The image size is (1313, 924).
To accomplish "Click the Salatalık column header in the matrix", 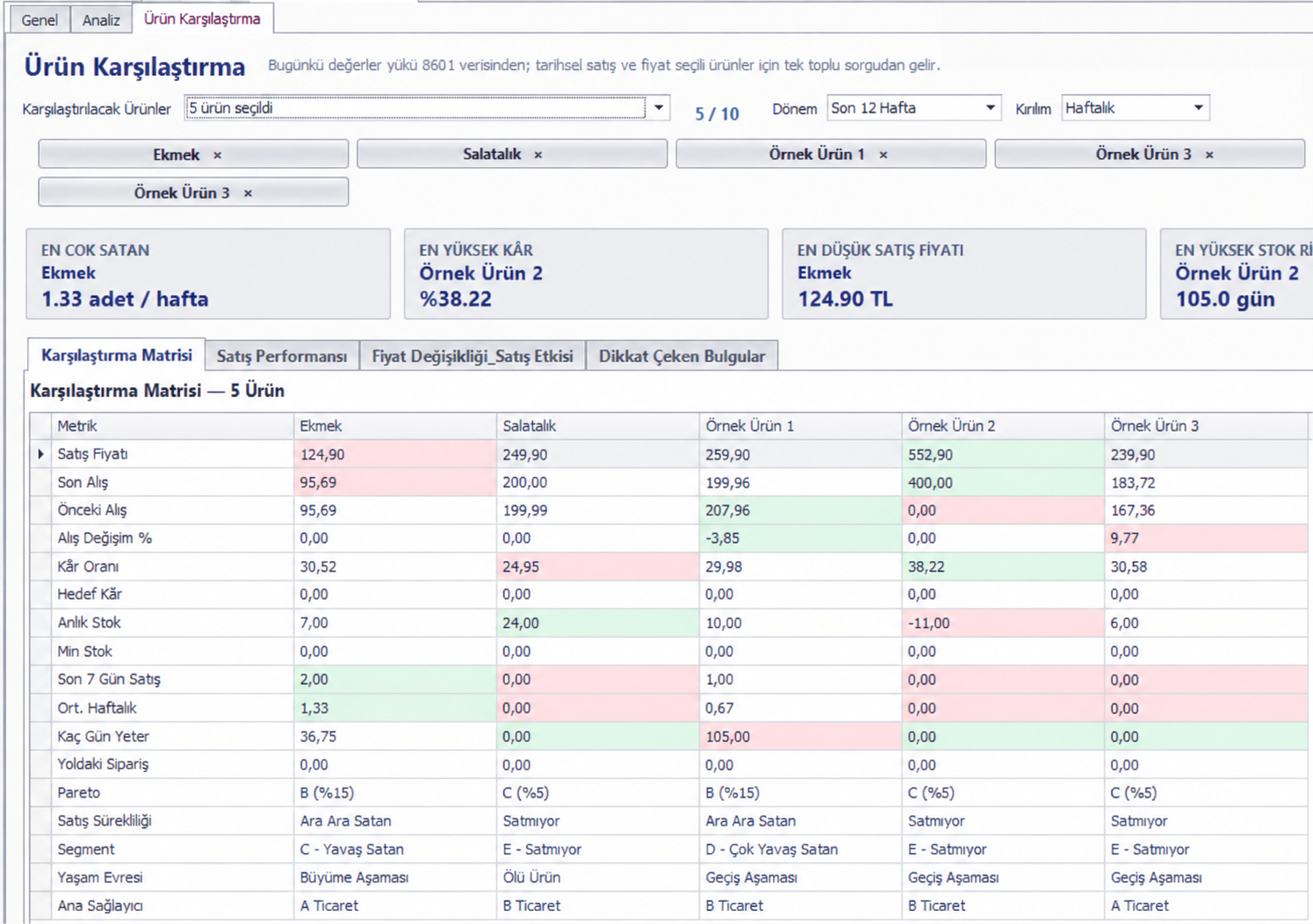I will pyautogui.click(x=598, y=426).
